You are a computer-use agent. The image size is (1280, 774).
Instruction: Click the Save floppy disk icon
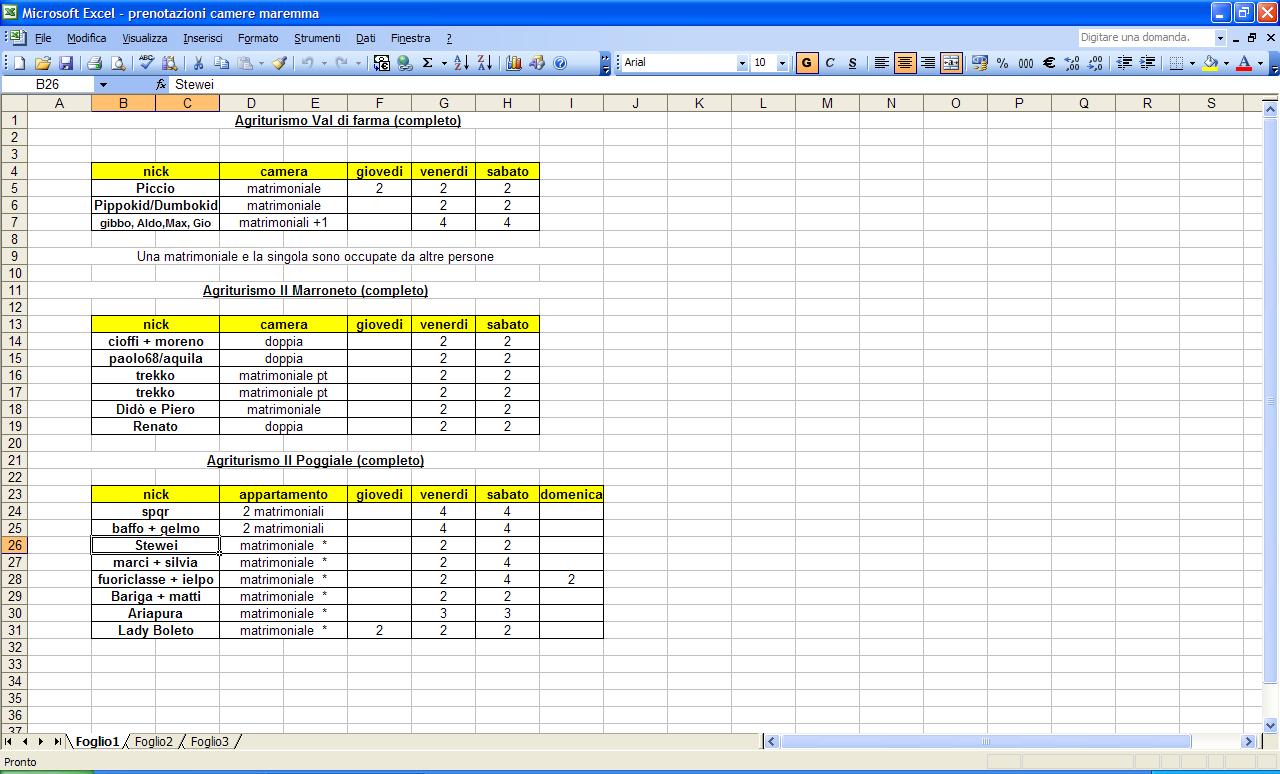64,63
